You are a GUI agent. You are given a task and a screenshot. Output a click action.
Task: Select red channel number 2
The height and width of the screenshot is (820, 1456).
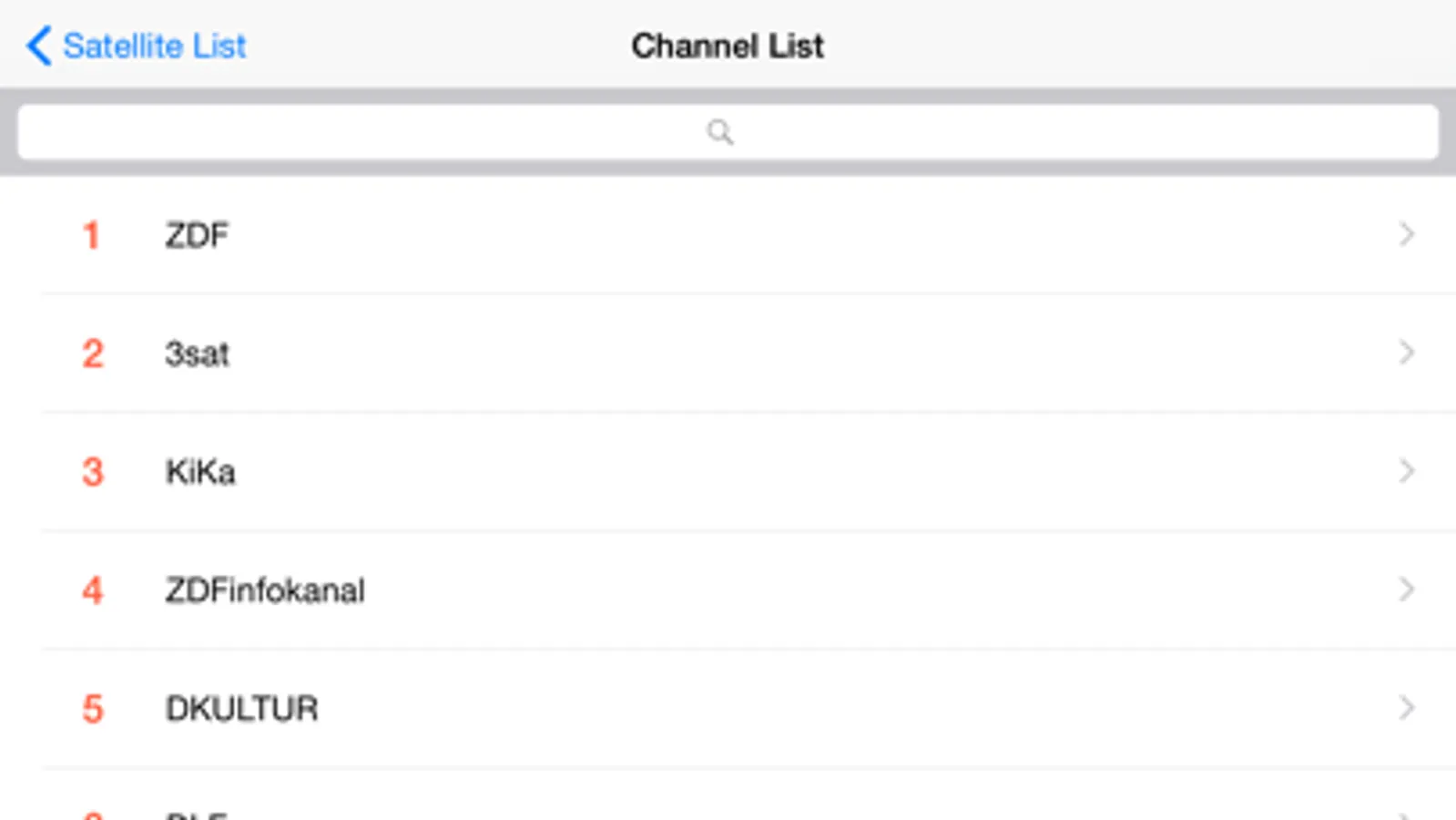coord(93,354)
